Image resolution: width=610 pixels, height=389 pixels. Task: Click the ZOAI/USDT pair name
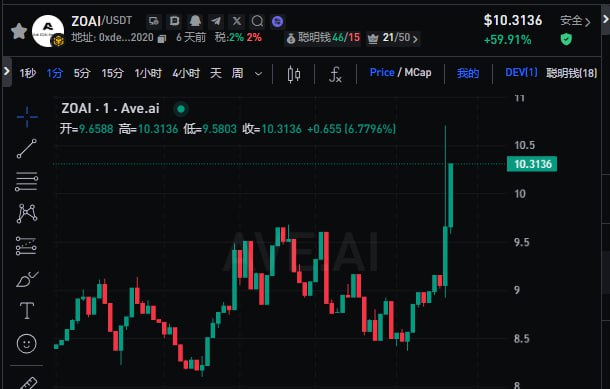[102, 21]
